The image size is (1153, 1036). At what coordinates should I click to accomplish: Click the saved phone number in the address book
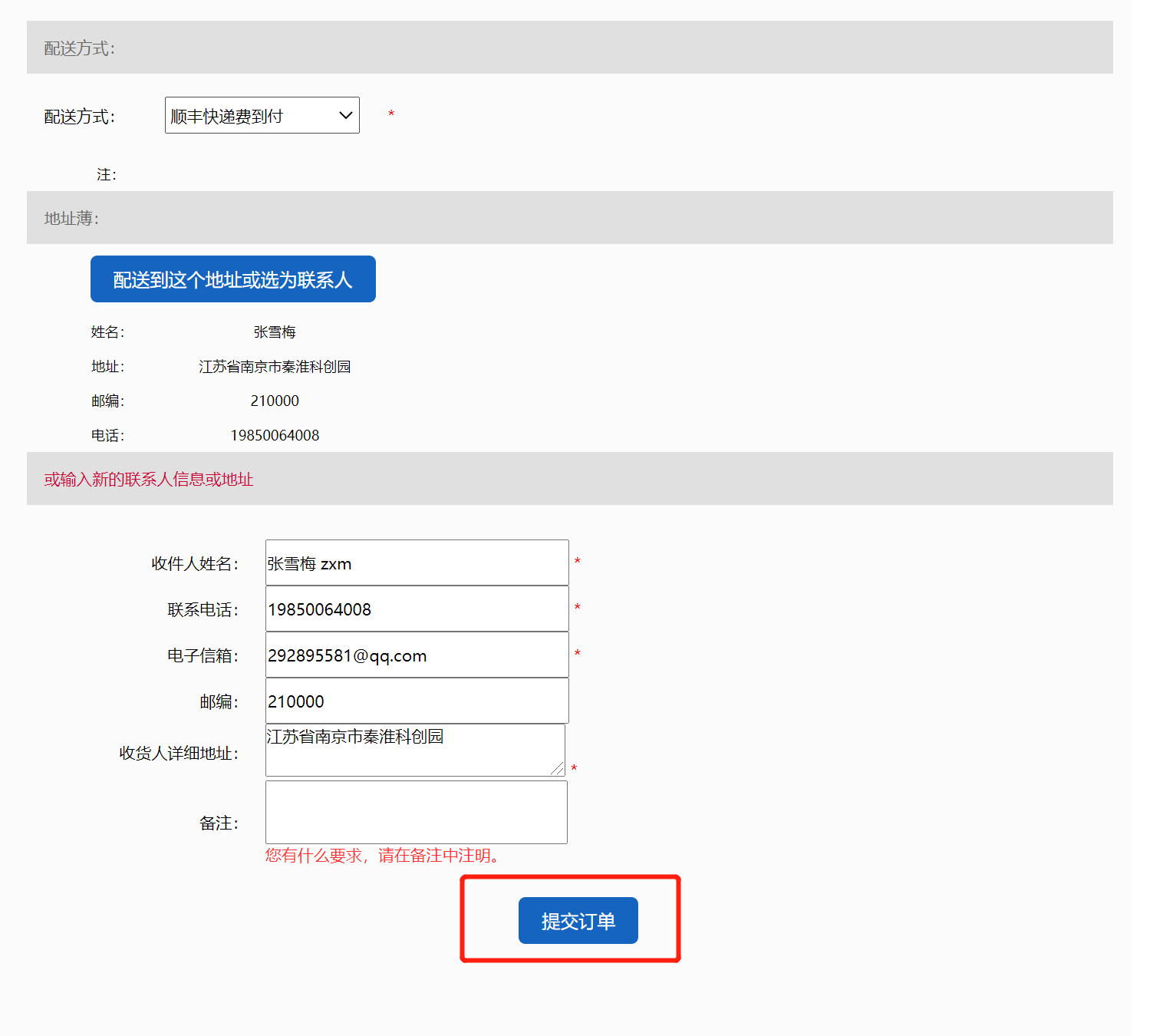(x=275, y=435)
